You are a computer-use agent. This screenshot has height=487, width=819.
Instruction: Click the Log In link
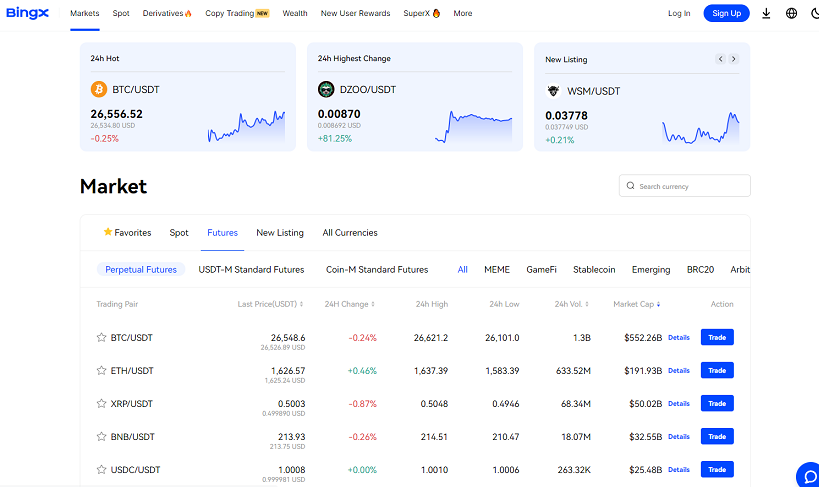point(679,13)
